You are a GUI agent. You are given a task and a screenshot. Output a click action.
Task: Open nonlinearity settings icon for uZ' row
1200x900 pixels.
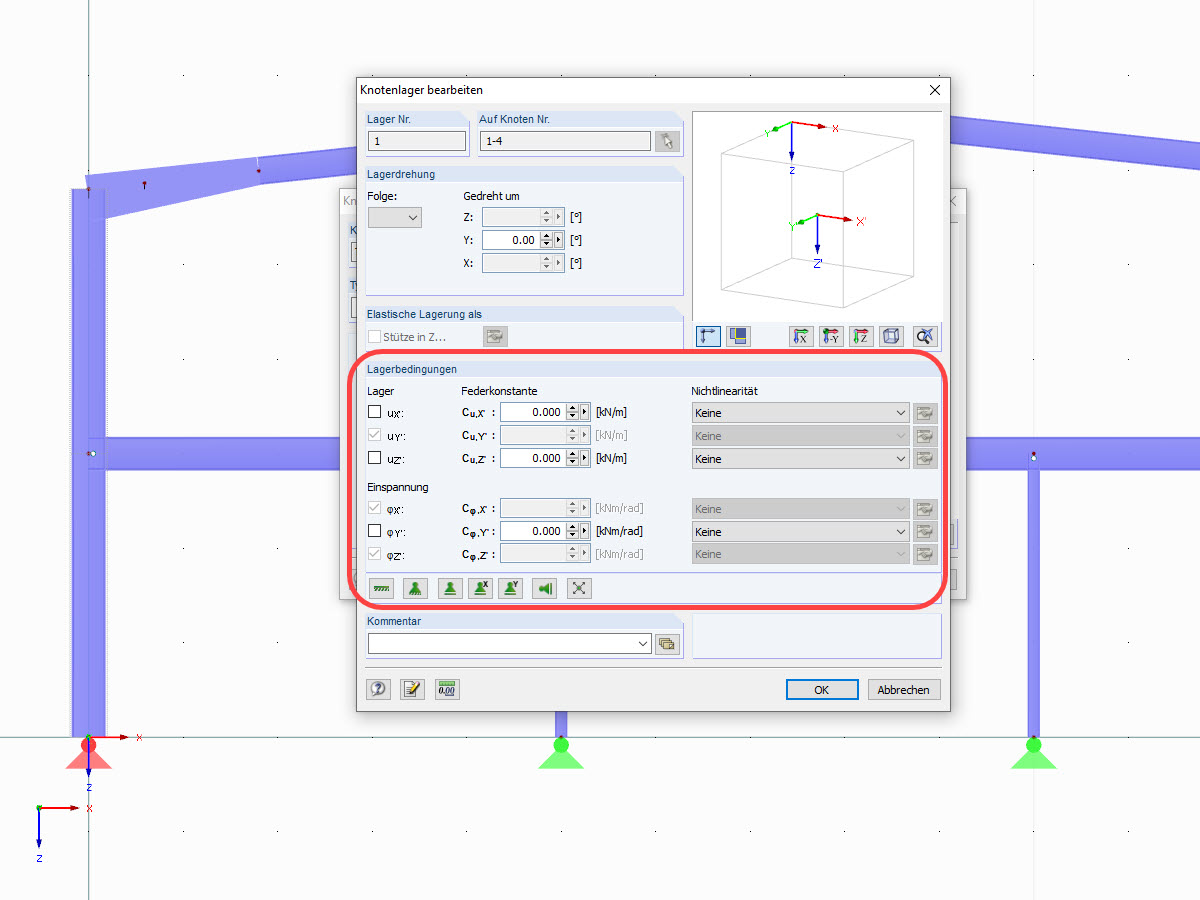pos(925,459)
